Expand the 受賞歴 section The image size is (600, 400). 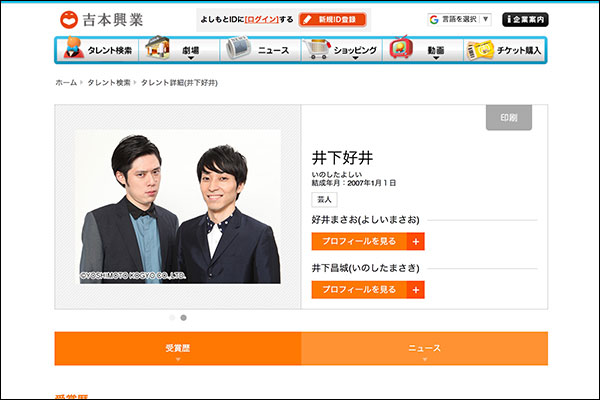pos(177,349)
